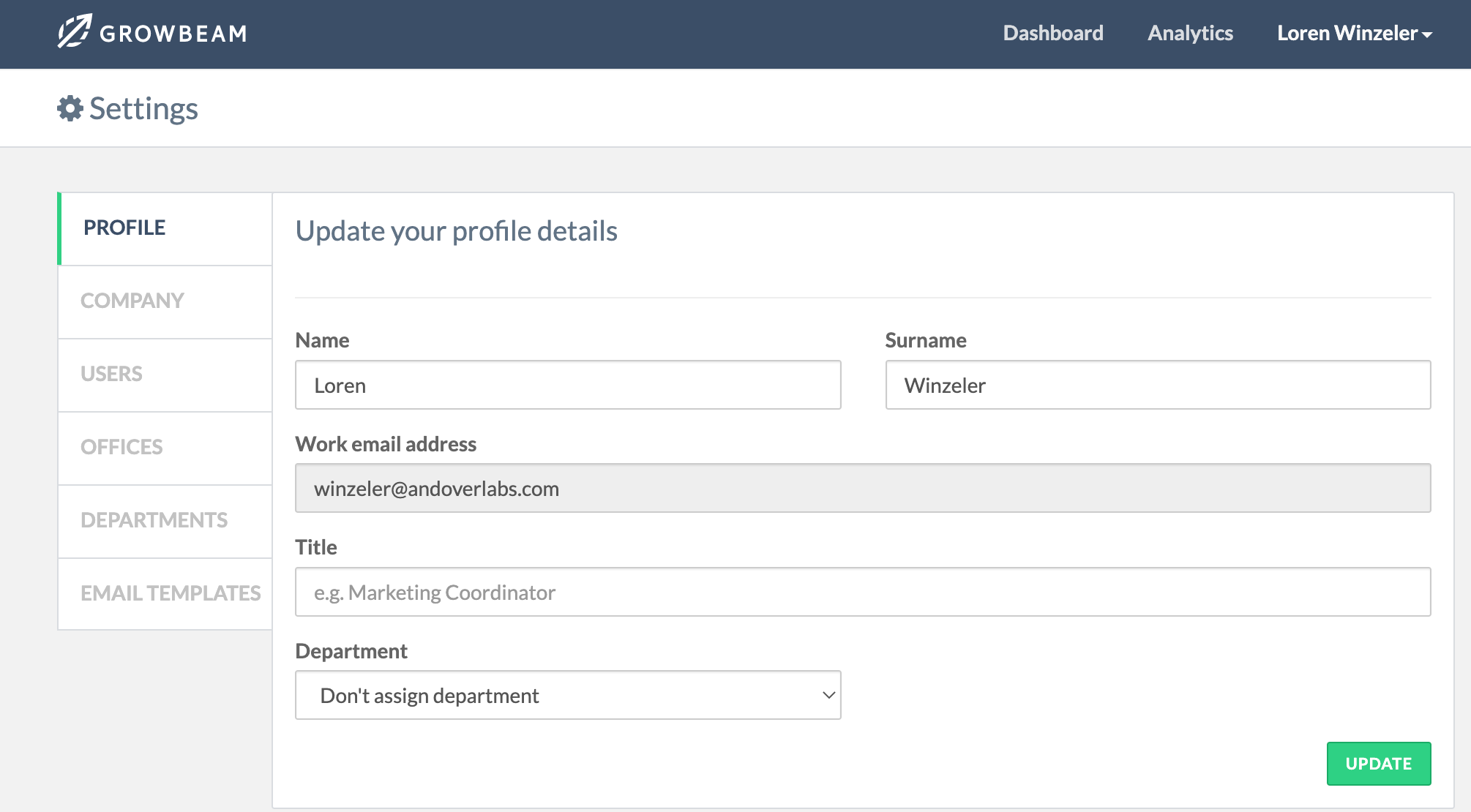Click into the Name input field
The image size is (1471, 812).
[568, 385]
